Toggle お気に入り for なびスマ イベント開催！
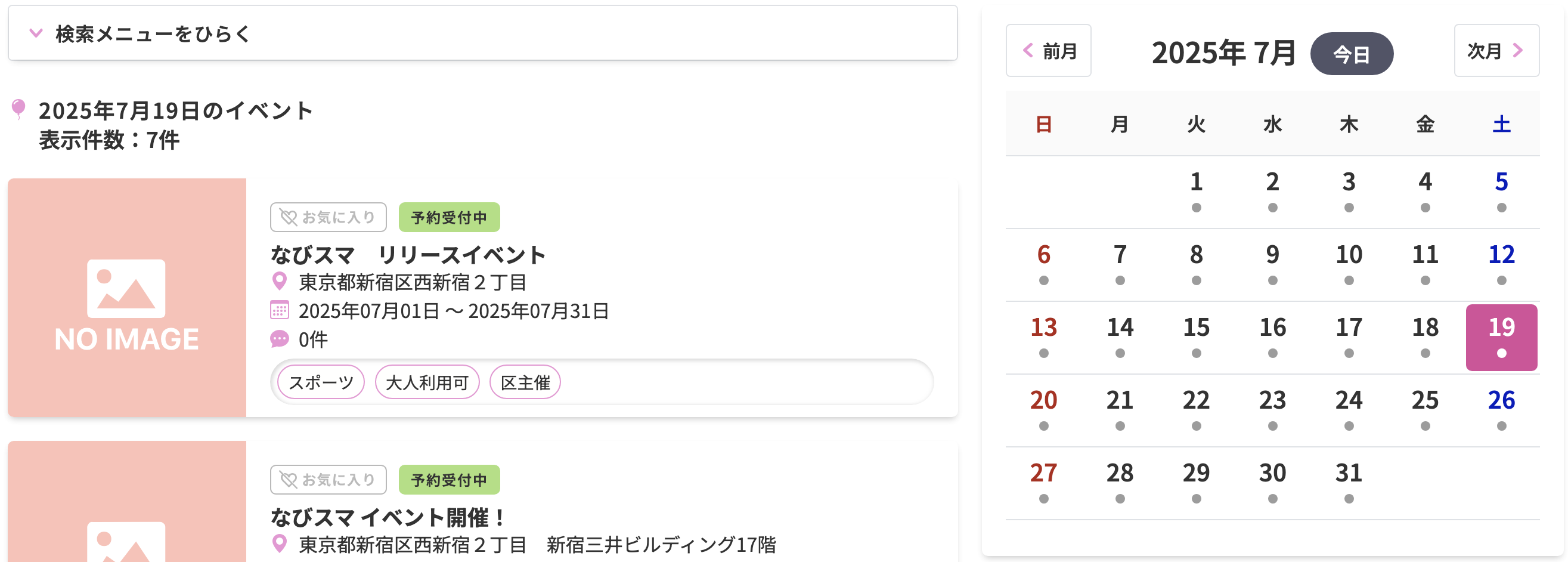This screenshot has width=1568, height=562. pos(327,480)
